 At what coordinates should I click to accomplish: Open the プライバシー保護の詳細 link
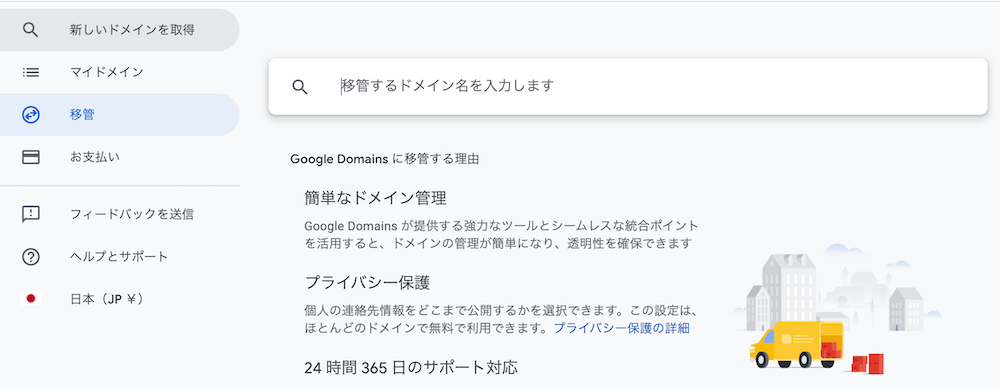[x=621, y=328]
